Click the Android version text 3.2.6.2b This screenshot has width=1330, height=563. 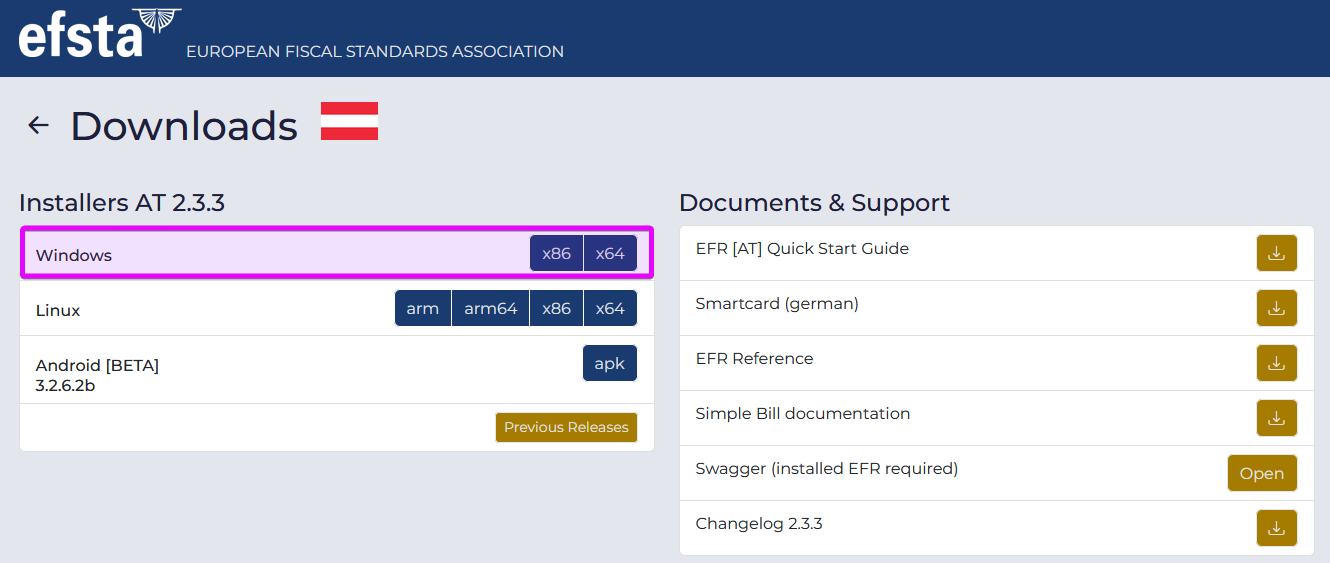point(65,385)
